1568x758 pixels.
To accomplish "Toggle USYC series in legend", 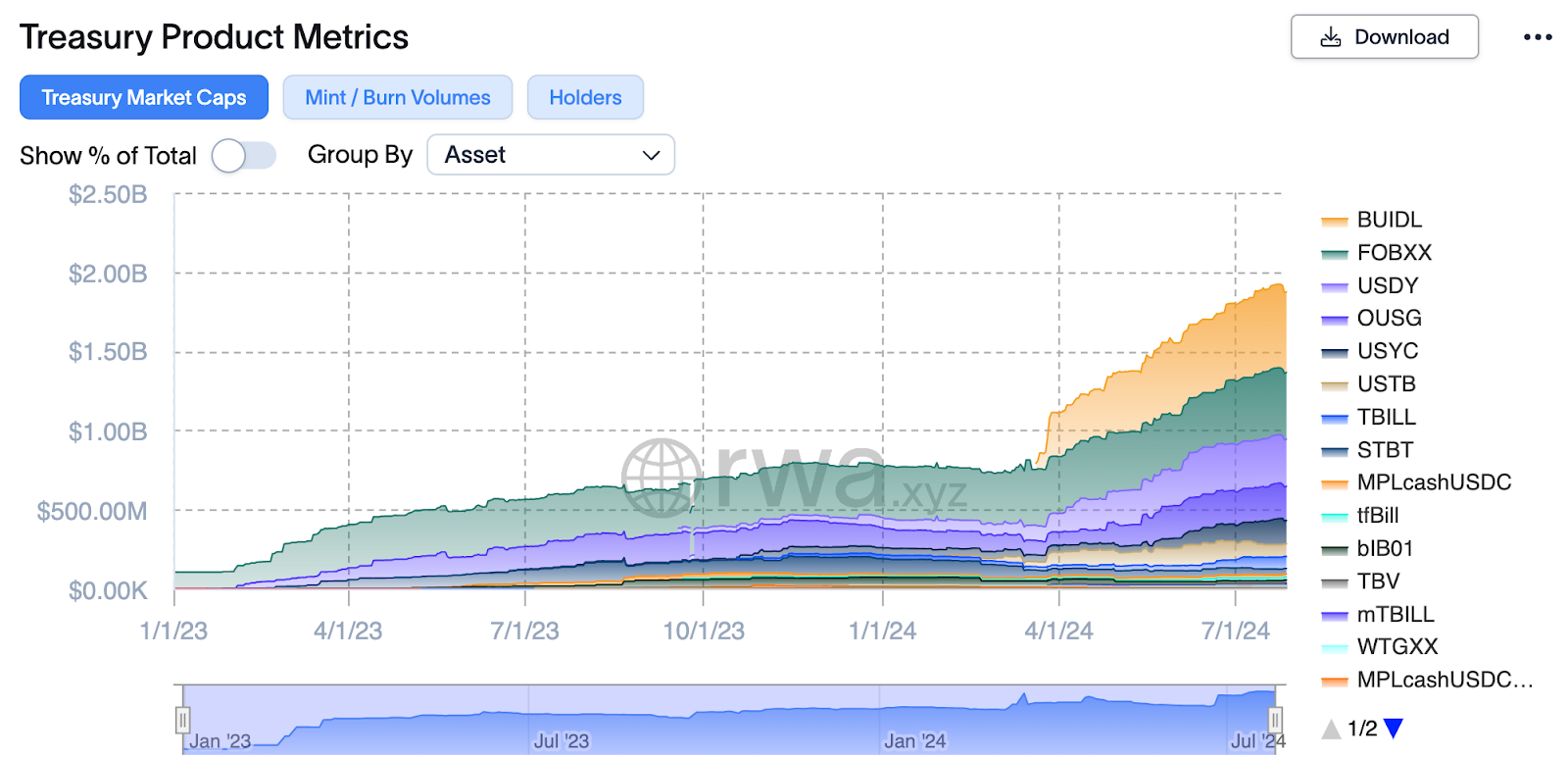I will (x=1370, y=351).
